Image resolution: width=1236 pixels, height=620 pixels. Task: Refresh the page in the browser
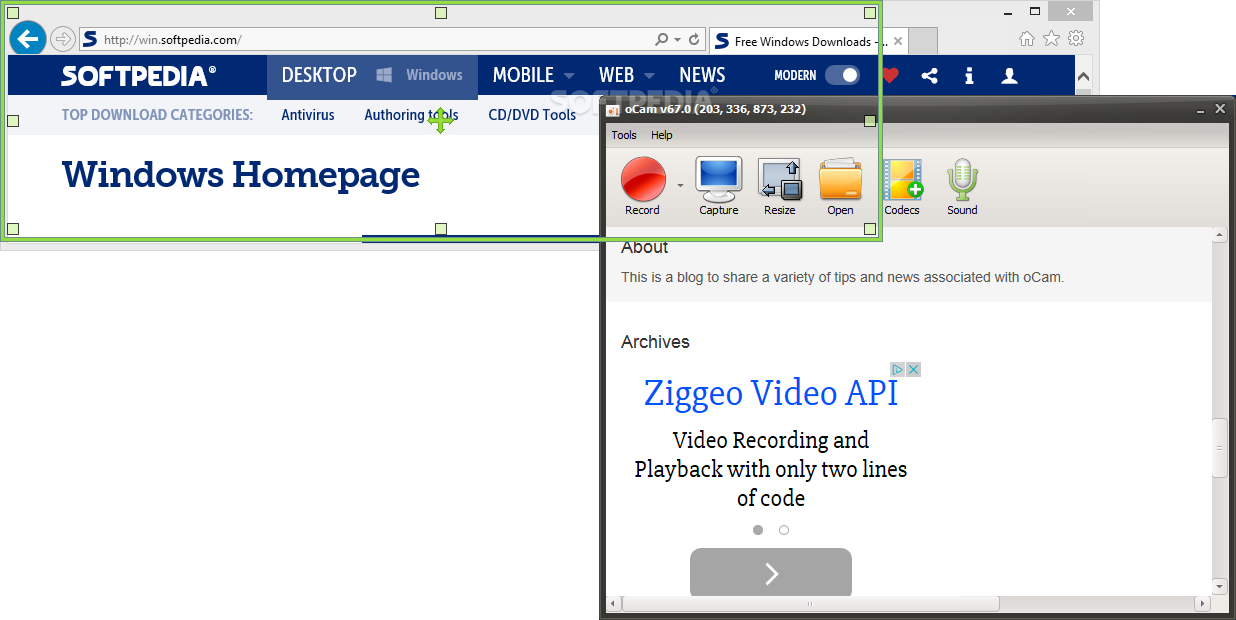694,40
